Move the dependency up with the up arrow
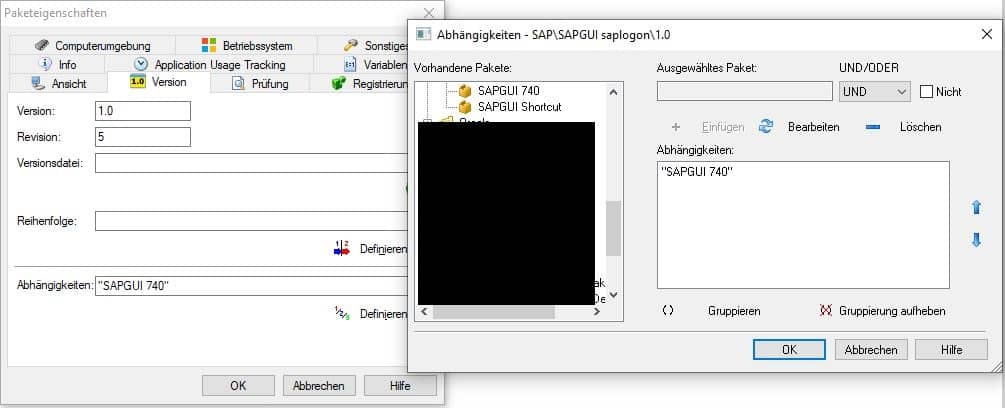Viewport: 1005px width, 408px height. 976,208
